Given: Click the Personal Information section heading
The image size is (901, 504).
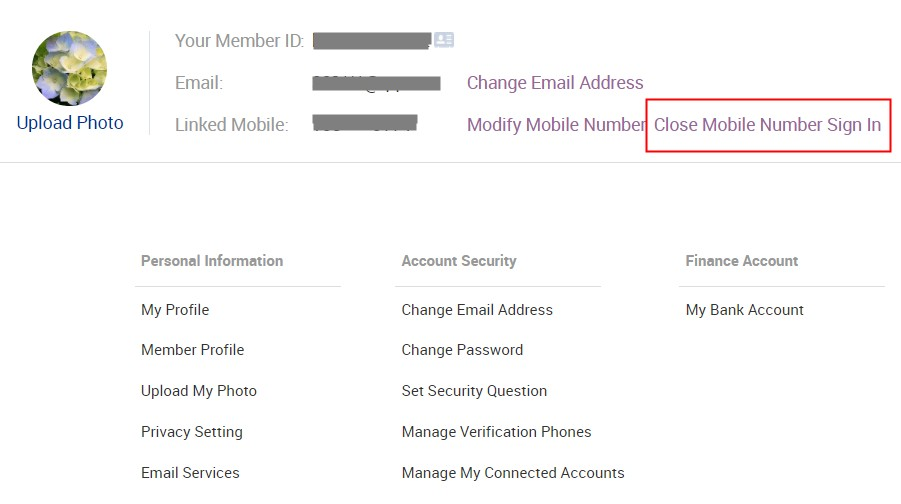Looking at the screenshot, I should pyautogui.click(x=212, y=261).
